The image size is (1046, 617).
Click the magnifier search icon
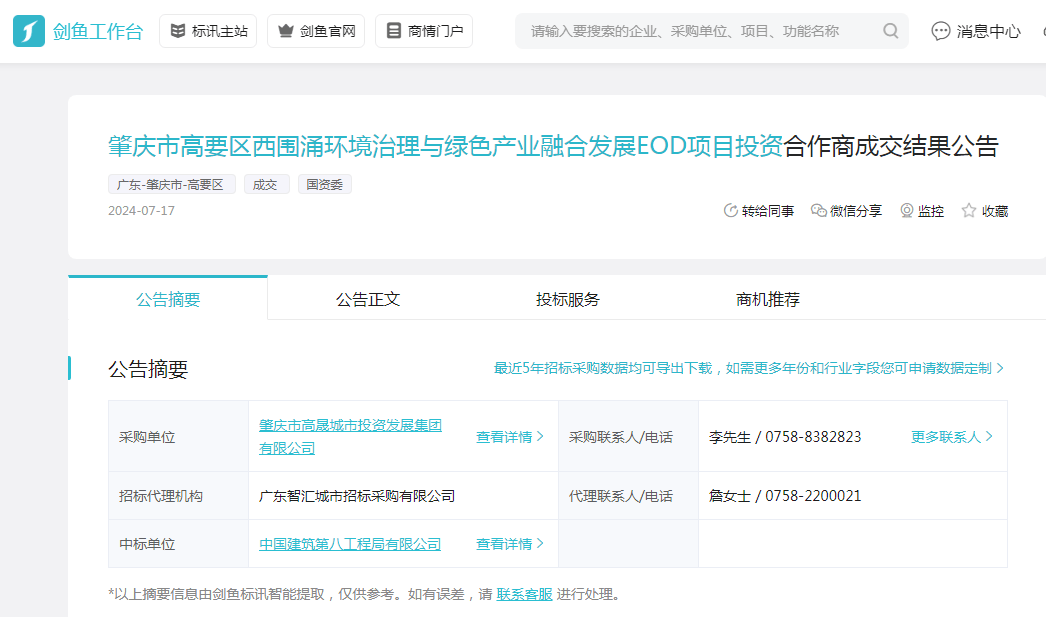pyautogui.click(x=891, y=31)
